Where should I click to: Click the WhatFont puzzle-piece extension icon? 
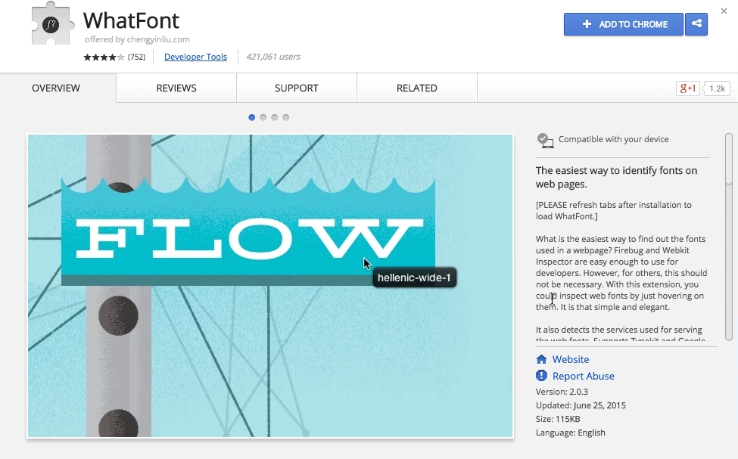52,24
